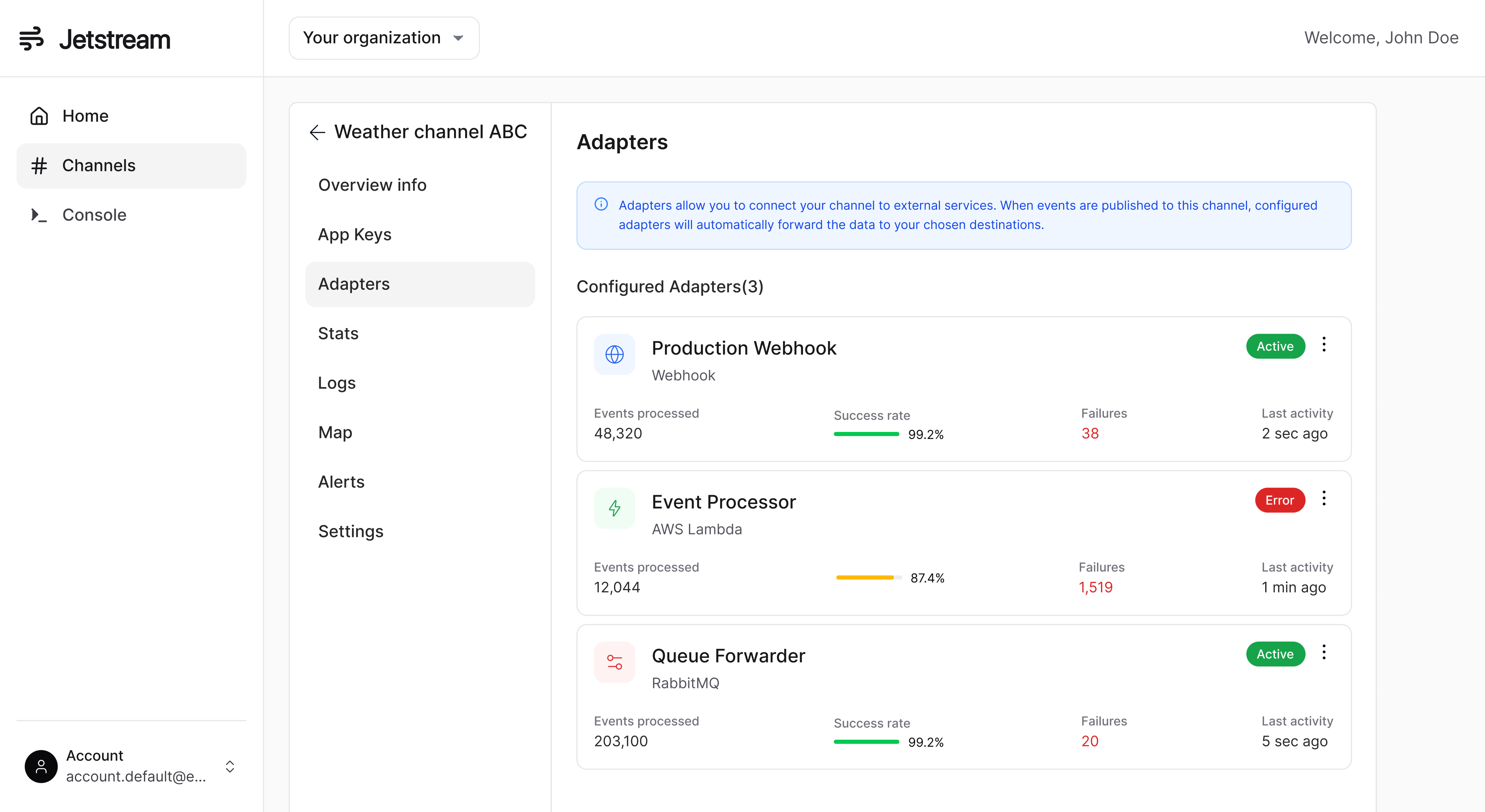Click the Weather channel ABC title
Screen dimensions: 1485x812
coord(431,132)
